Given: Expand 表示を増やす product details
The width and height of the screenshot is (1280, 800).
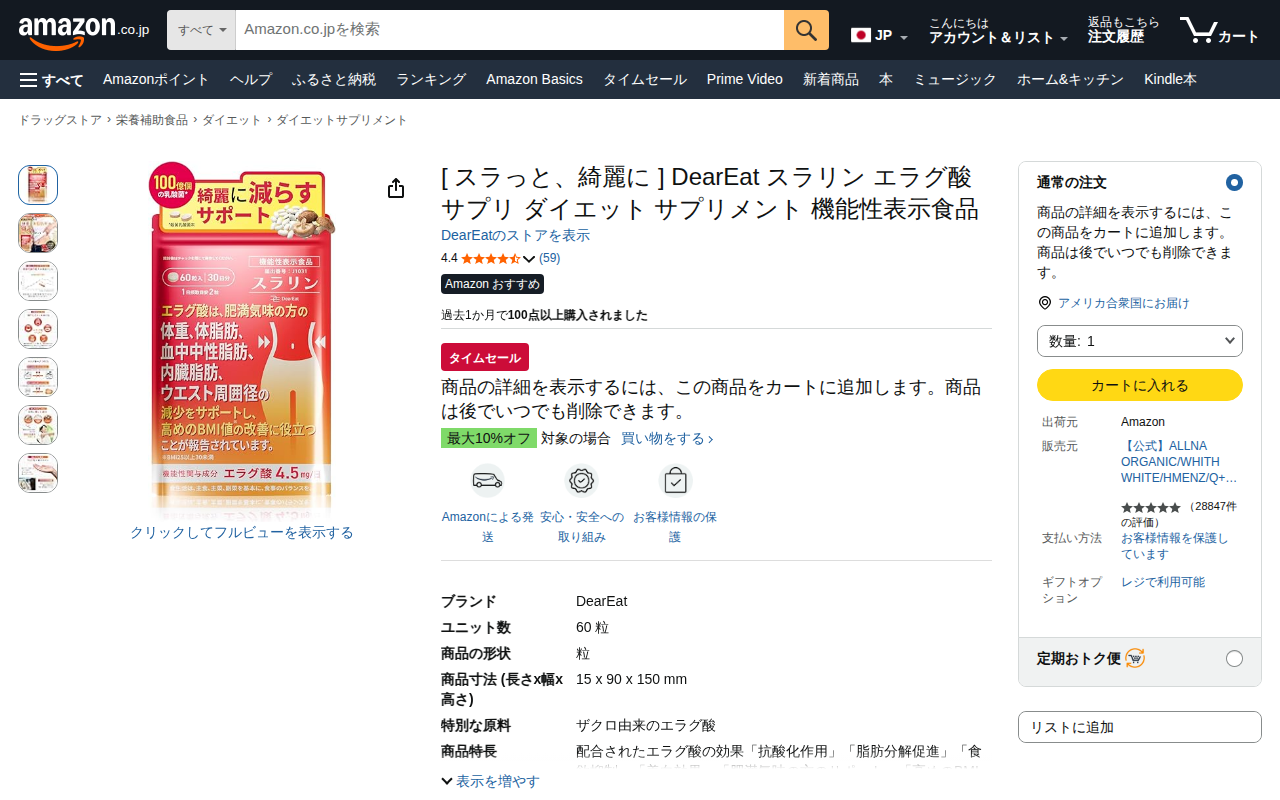Looking at the screenshot, I should click(x=490, y=781).
